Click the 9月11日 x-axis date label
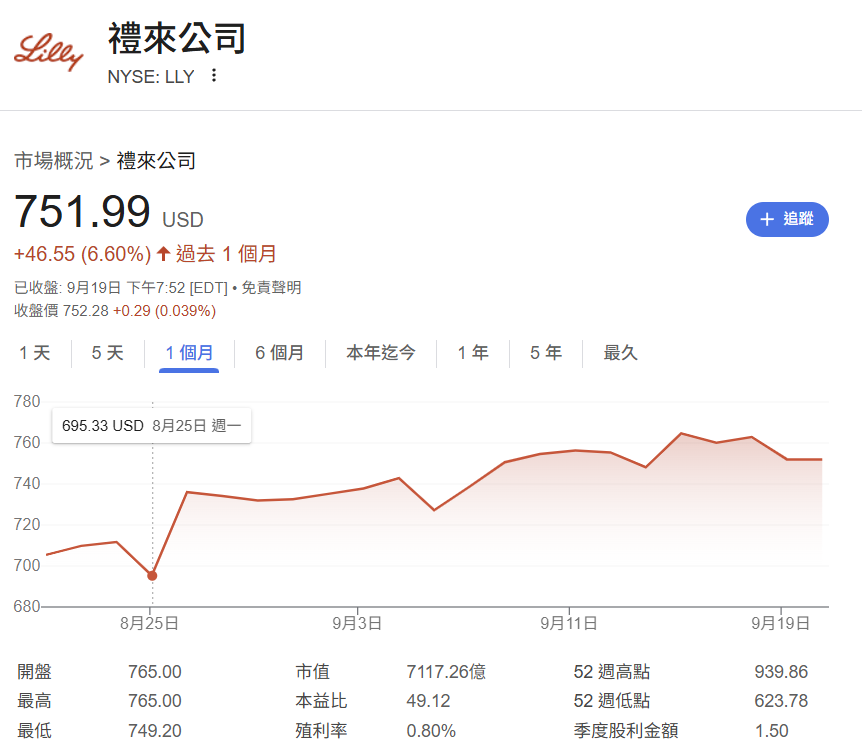The height and width of the screenshot is (751, 862). (568, 623)
